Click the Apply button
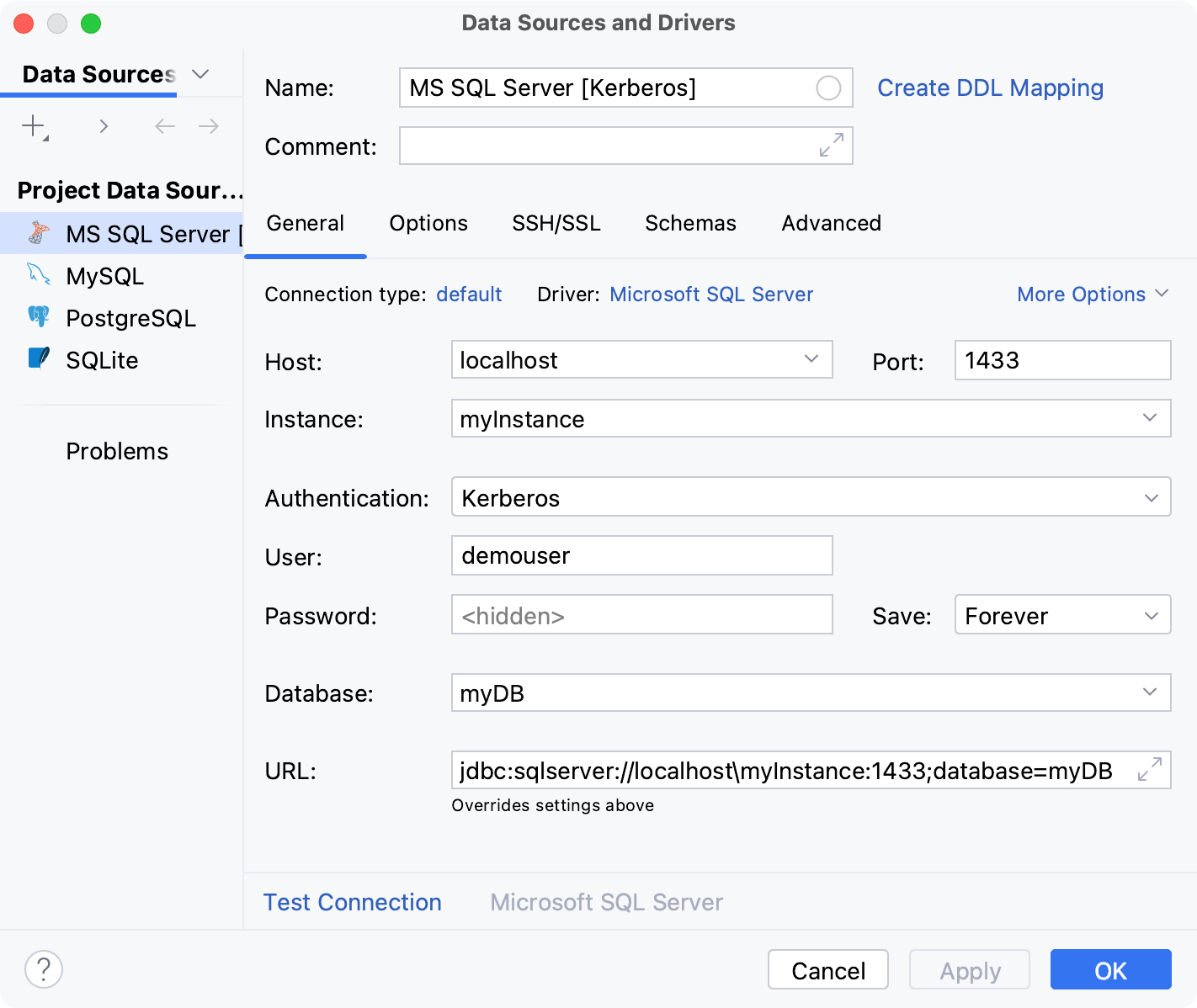Image resolution: width=1197 pixels, height=1008 pixels. click(x=969, y=969)
